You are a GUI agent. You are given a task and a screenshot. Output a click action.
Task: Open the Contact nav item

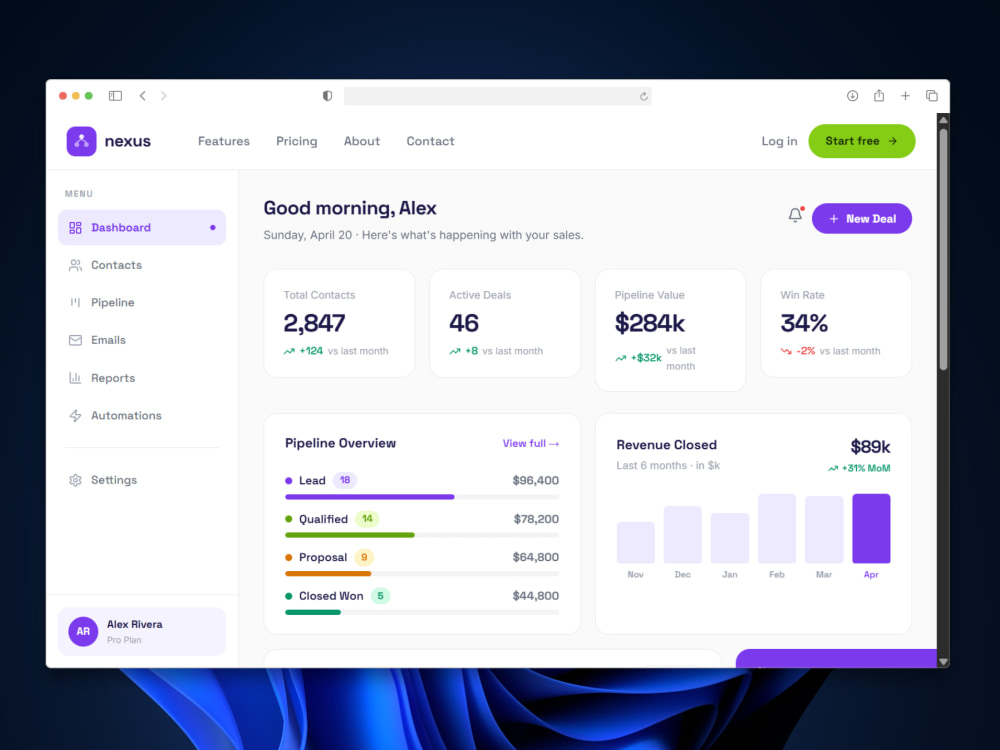[430, 141]
